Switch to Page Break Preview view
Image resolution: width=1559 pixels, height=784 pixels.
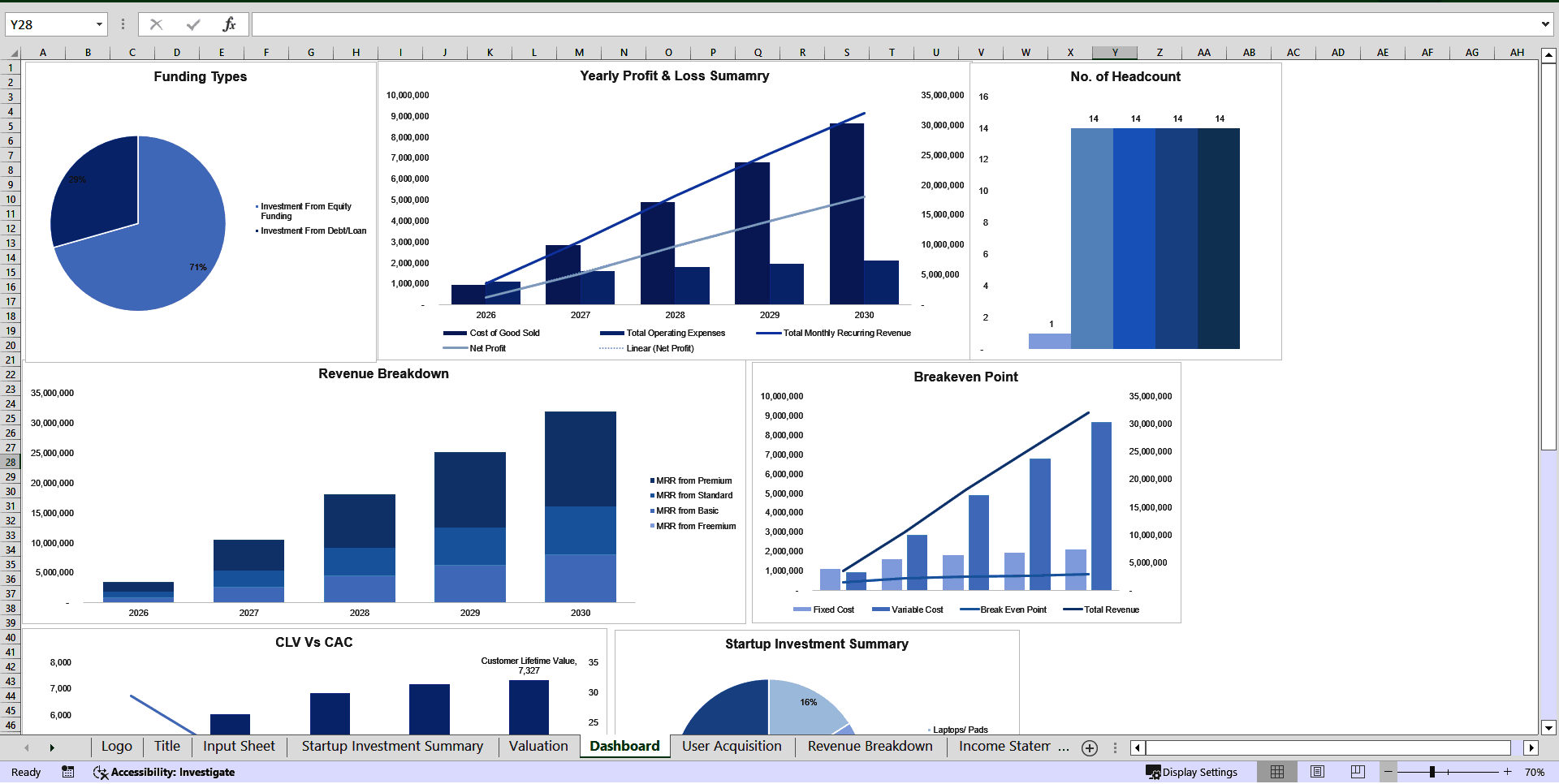click(x=1357, y=772)
